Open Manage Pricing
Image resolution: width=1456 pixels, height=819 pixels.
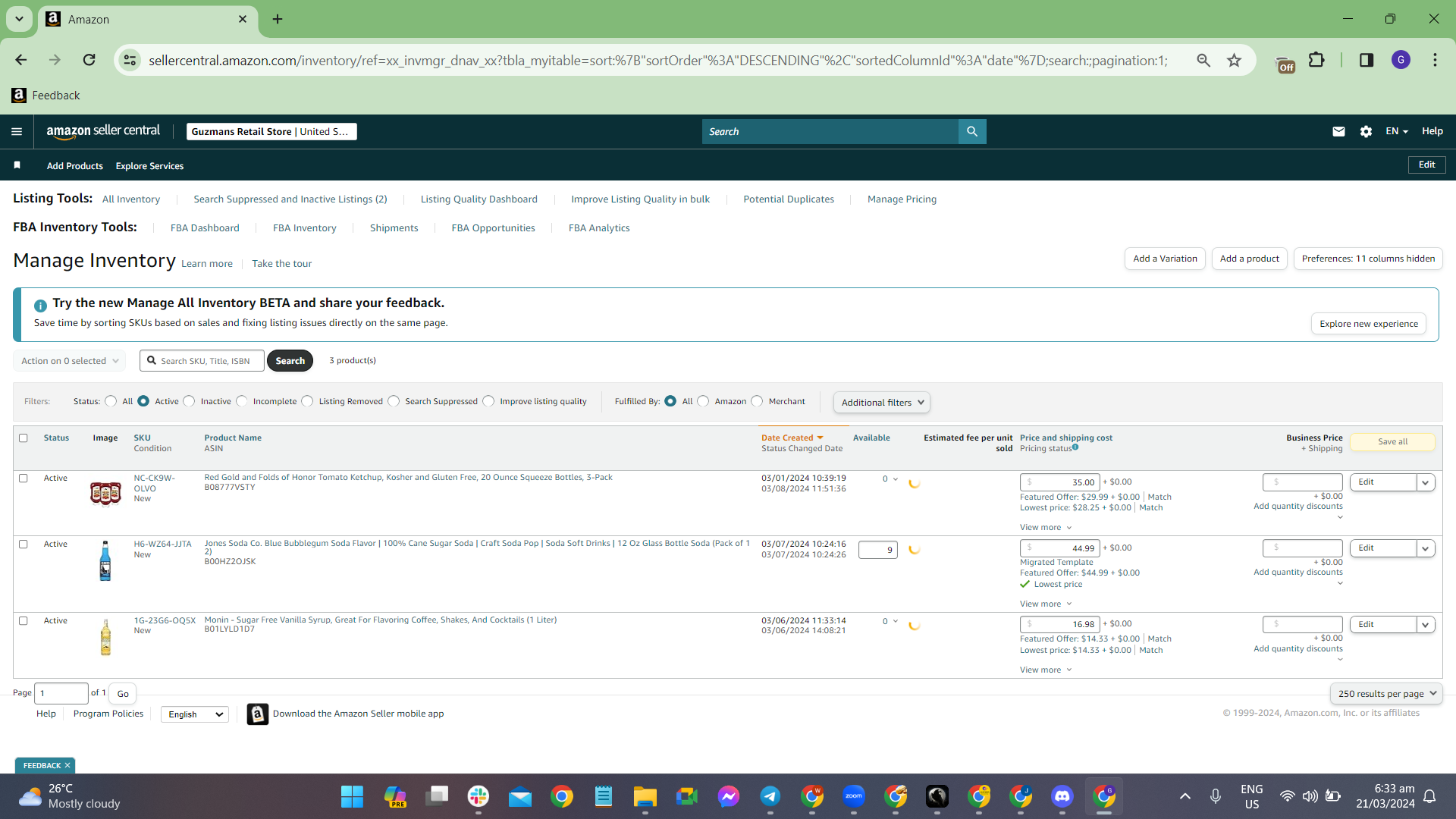click(902, 199)
